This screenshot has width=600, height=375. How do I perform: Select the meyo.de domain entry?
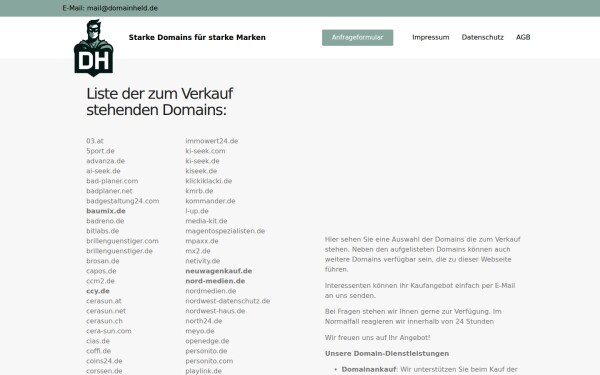200,331
